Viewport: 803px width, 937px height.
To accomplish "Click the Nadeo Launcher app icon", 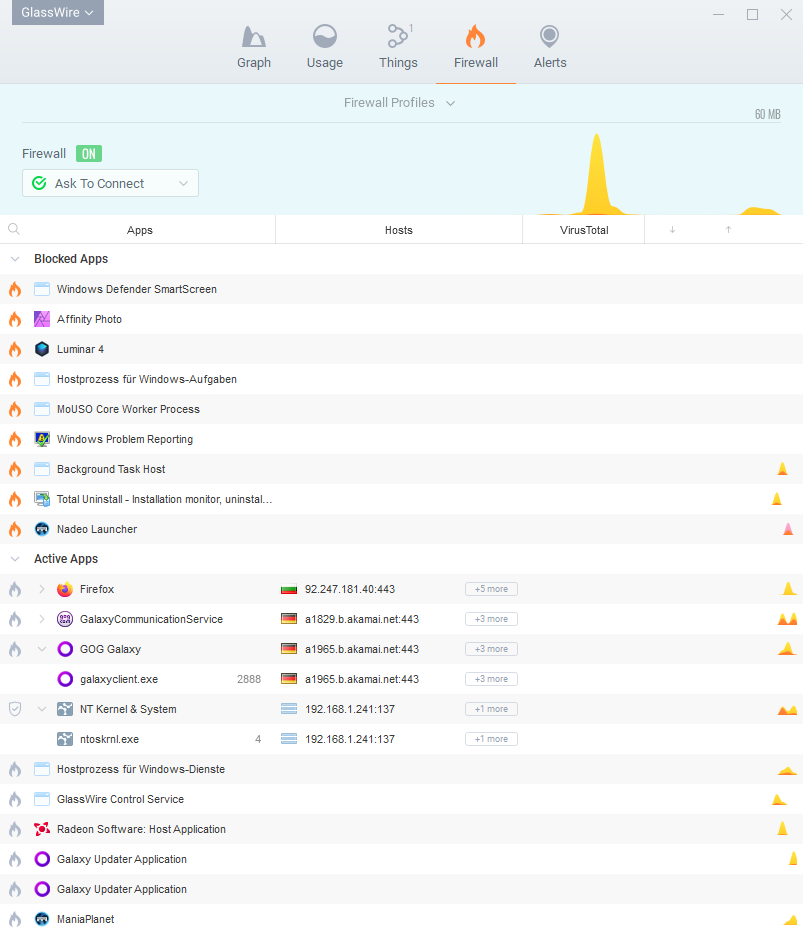I will [x=42, y=529].
